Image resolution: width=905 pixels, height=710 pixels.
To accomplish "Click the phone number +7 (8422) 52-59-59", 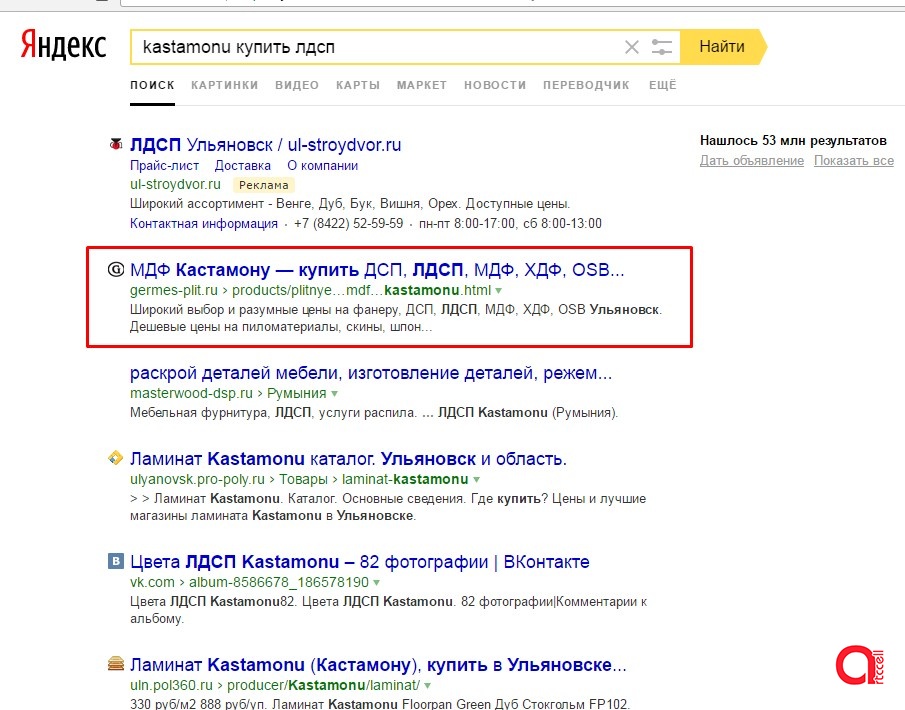I will pyautogui.click(x=349, y=223).
